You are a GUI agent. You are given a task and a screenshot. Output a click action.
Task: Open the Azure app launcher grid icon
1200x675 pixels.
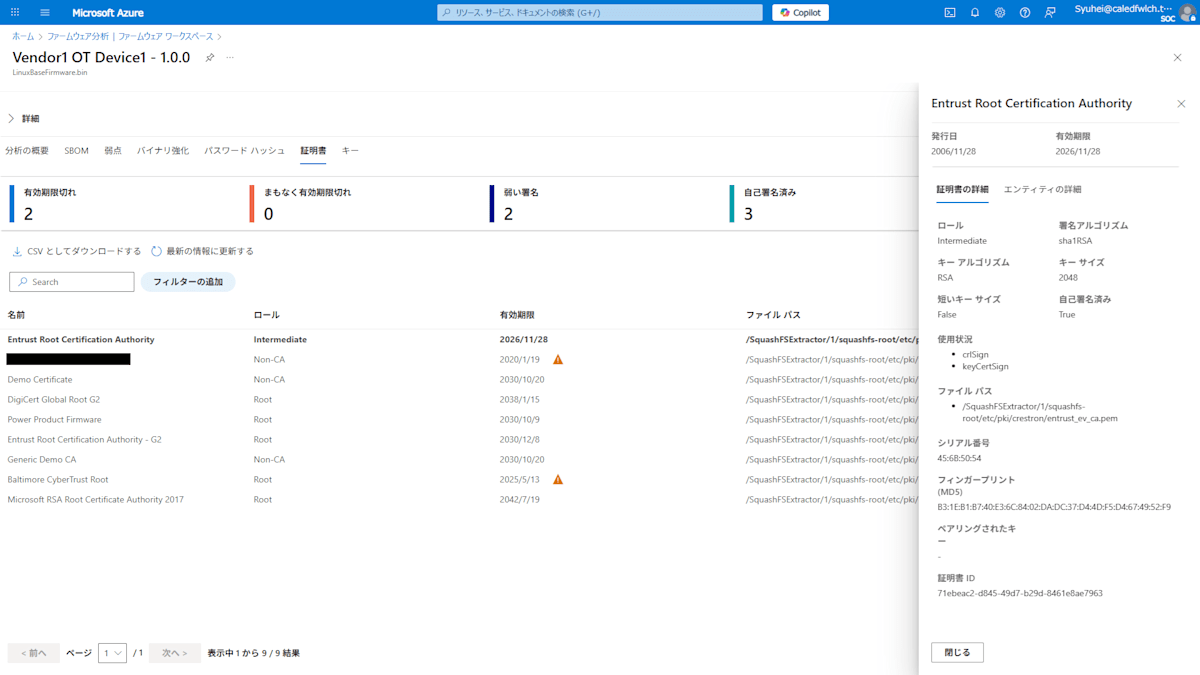pos(15,13)
